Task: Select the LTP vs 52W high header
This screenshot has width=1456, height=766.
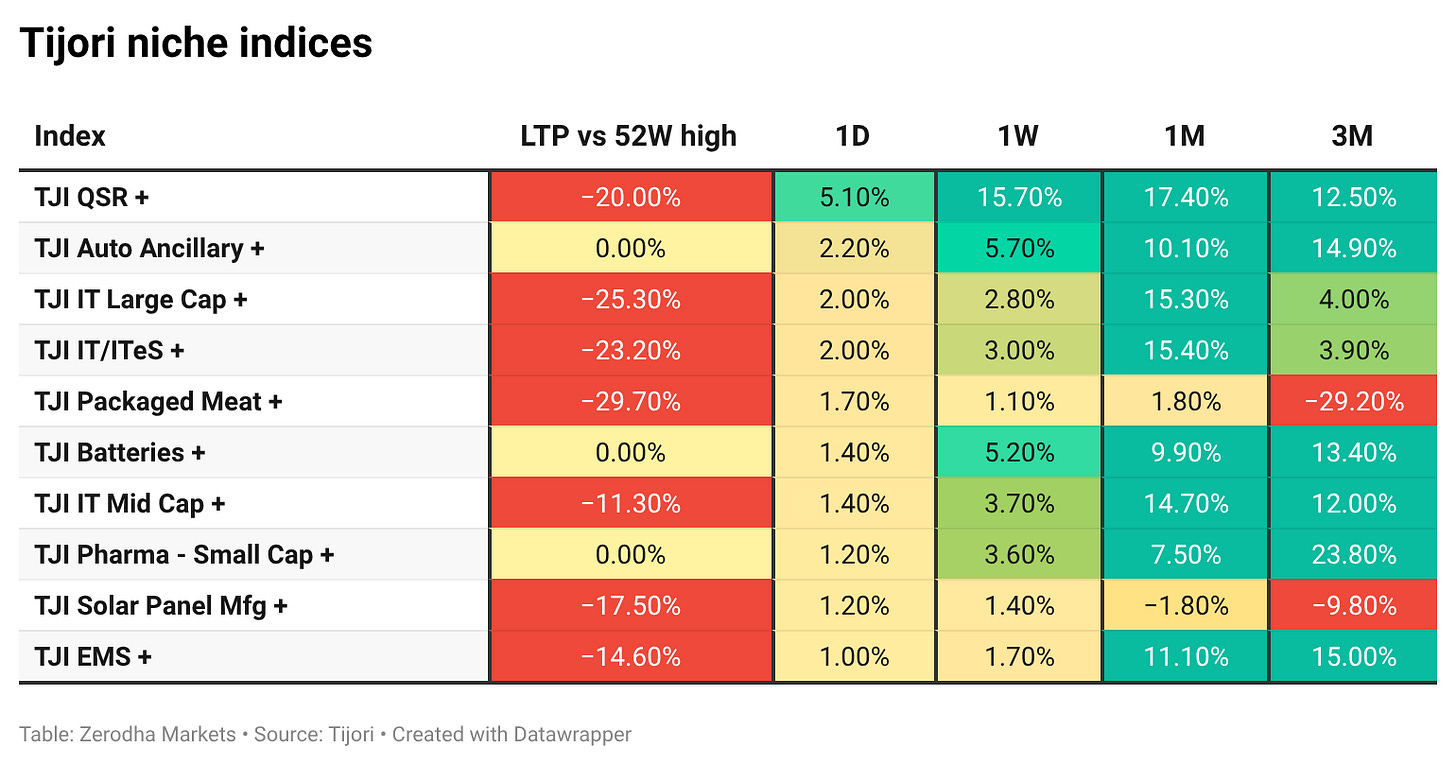Action: coord(629,135)
